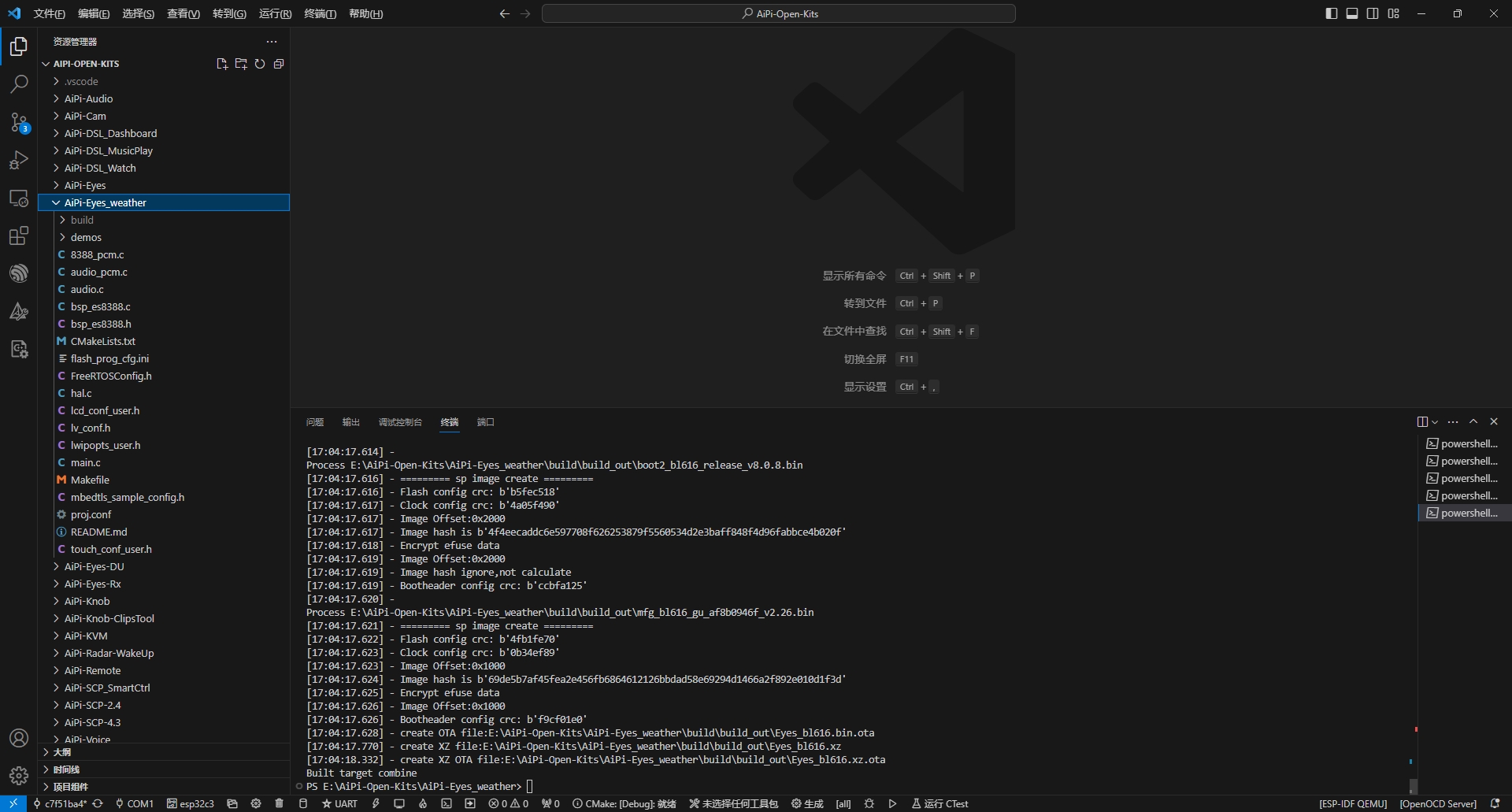Open the terminal panel more actions menu
Screen dimensions: 1512x812
pyautogui.click(x=1453, y=422)
